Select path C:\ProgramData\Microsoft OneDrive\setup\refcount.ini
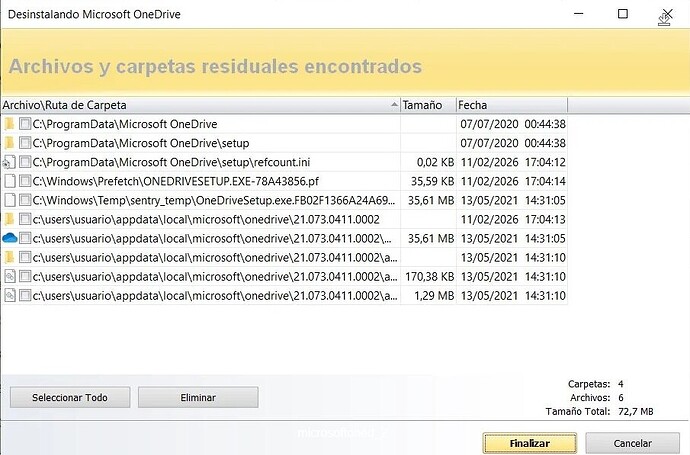The width and height of the screenshot is (690, 455). pos(171,162)
